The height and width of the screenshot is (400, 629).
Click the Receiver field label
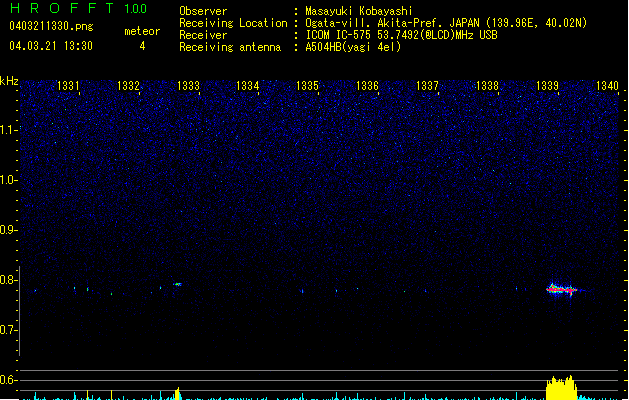click(x=203, y=35)
